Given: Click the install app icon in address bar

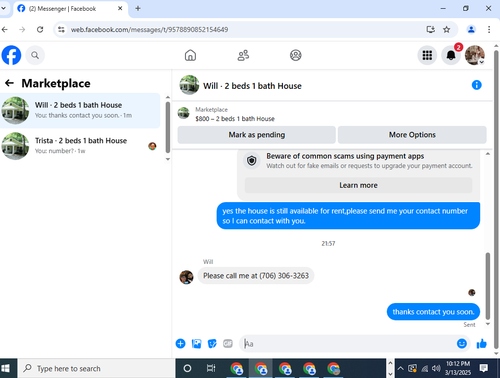Looking at the screenshot, I should point(431,30).
